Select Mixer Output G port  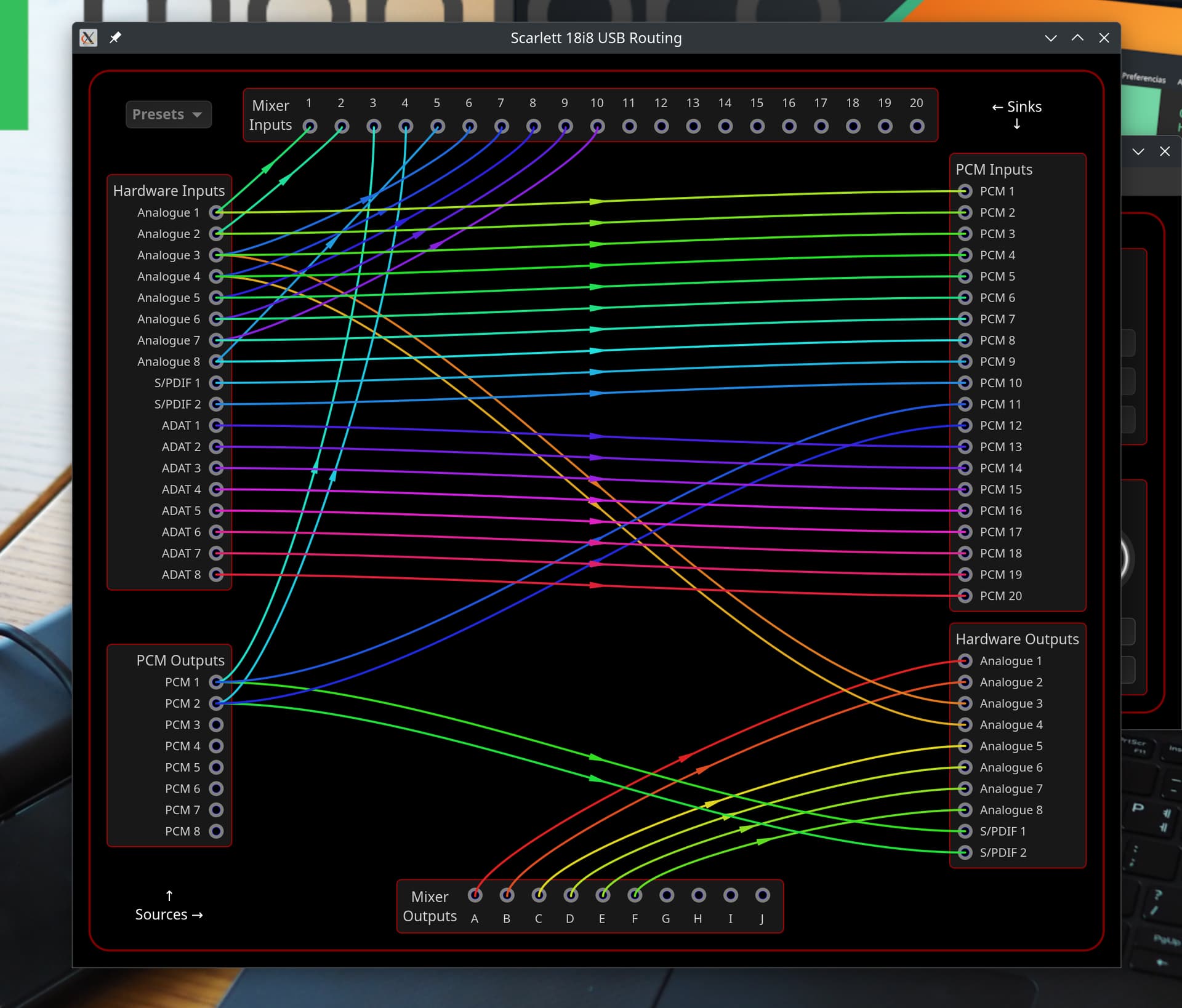(x=667, y=895)
